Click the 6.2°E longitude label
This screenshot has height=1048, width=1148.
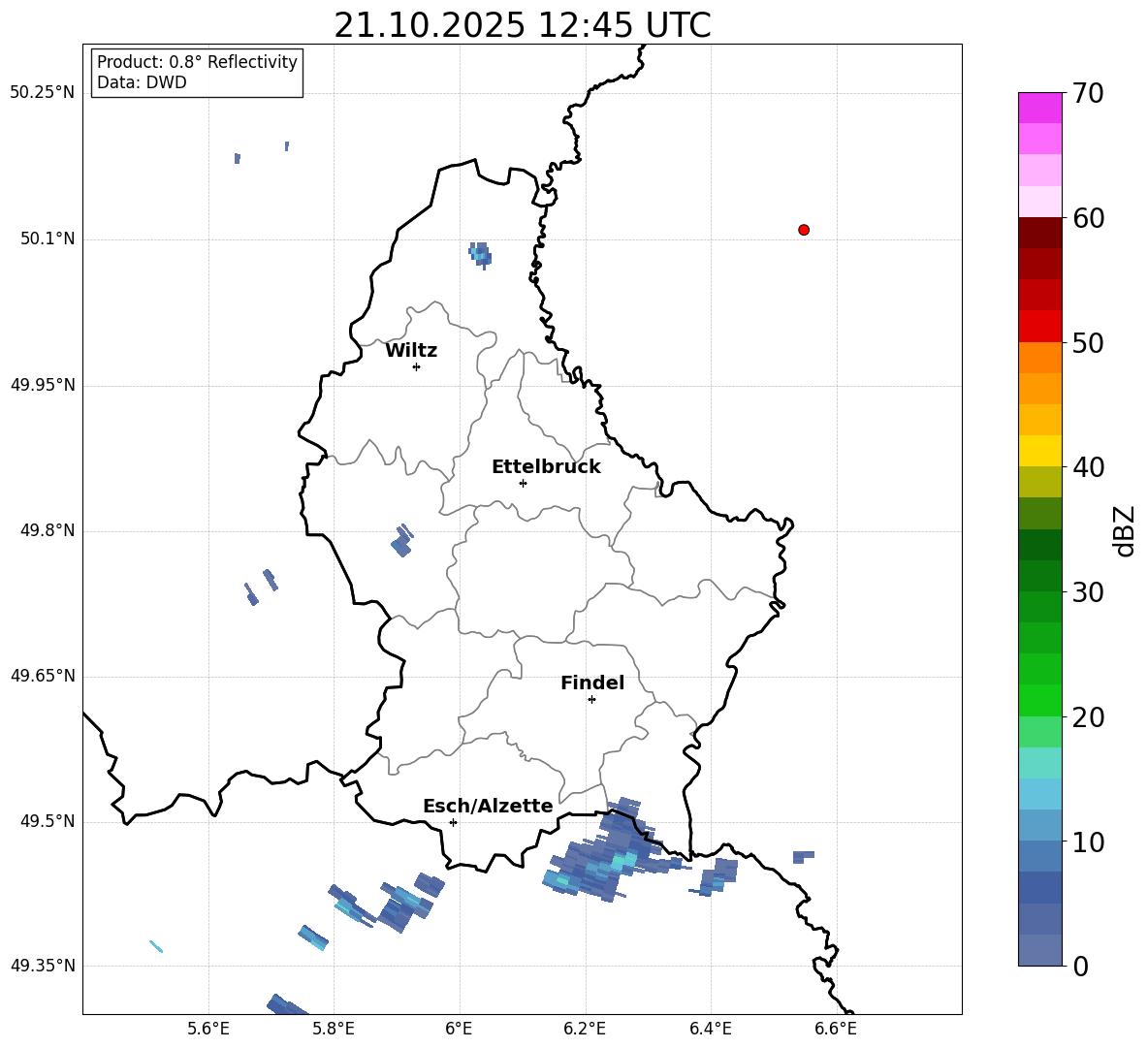pos(585,1029)
